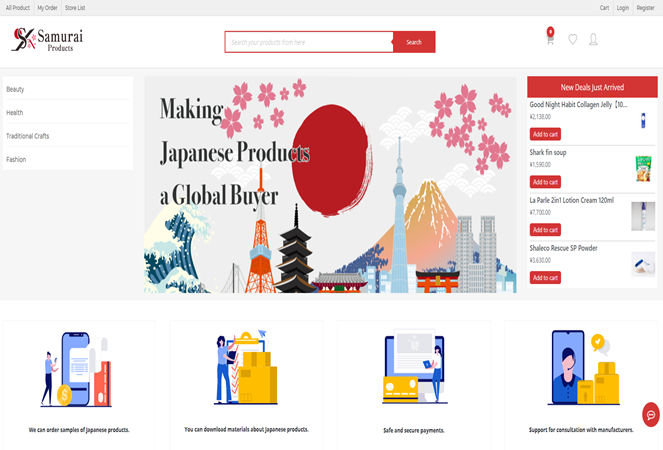
Task: Select the Beauty category
Action: (x=16, y=89)
